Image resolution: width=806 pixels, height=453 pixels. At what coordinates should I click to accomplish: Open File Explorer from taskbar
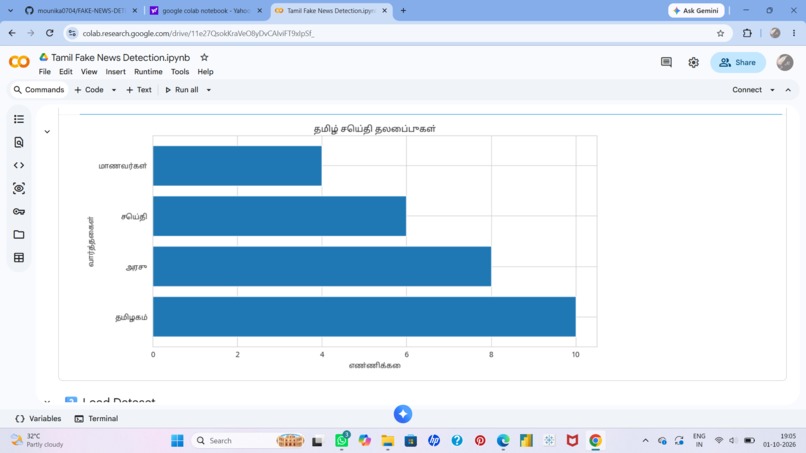388,441
